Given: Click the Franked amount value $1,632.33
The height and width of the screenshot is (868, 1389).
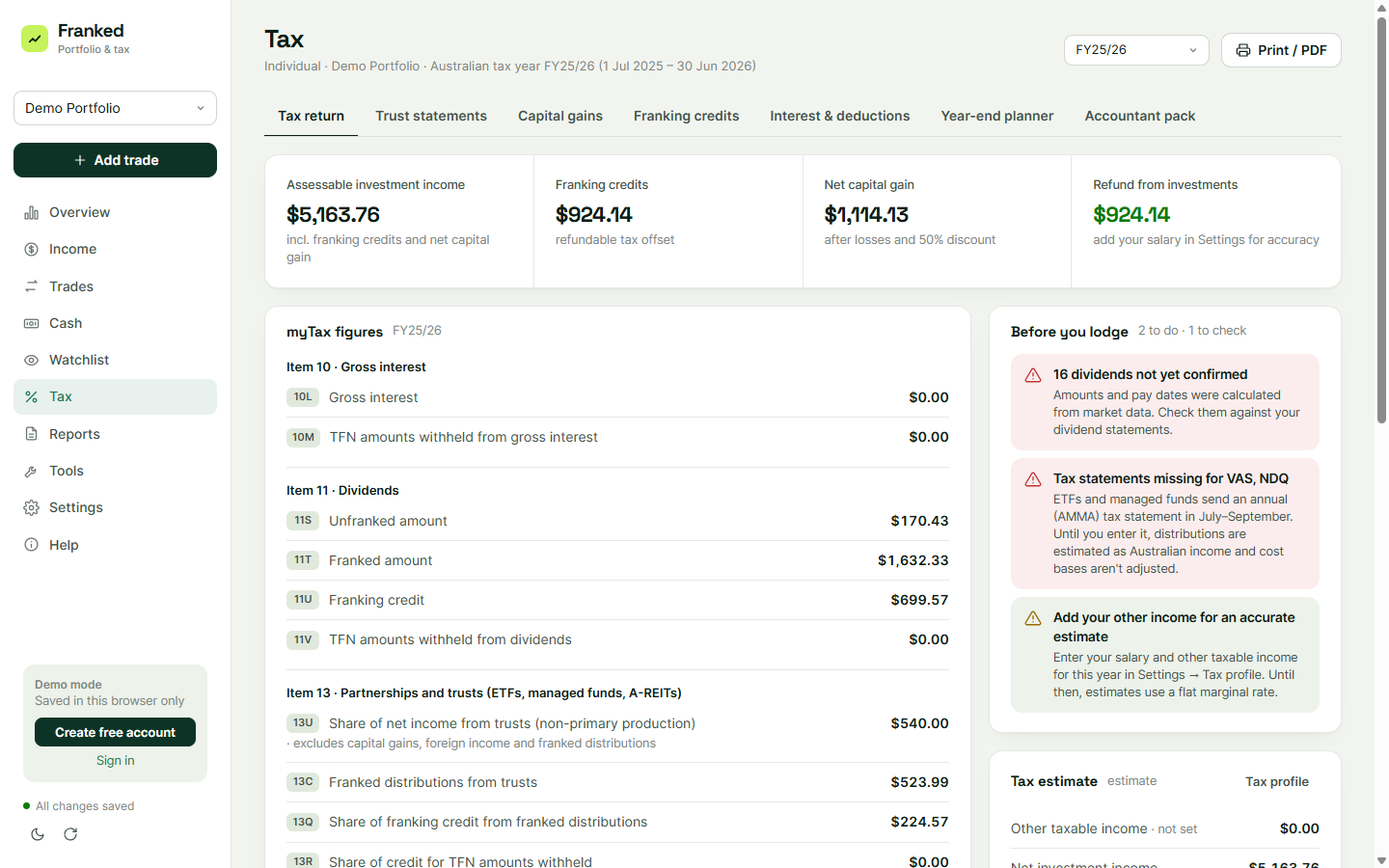Looking at the screenshot, I should (913, 560).
